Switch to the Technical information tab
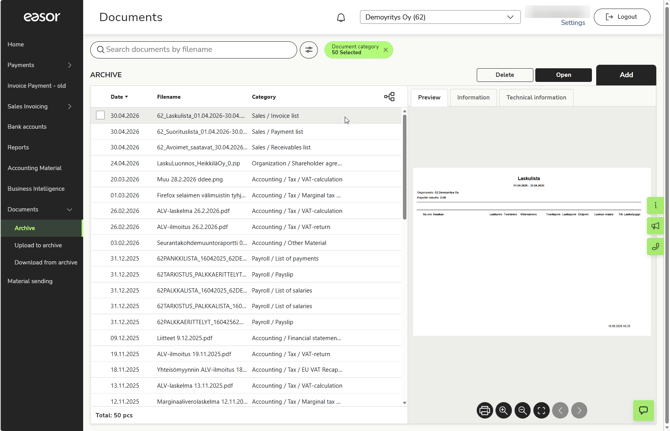The height and width of the screenshot is (431, 670). pyautogui.click(x=536, y=97)
